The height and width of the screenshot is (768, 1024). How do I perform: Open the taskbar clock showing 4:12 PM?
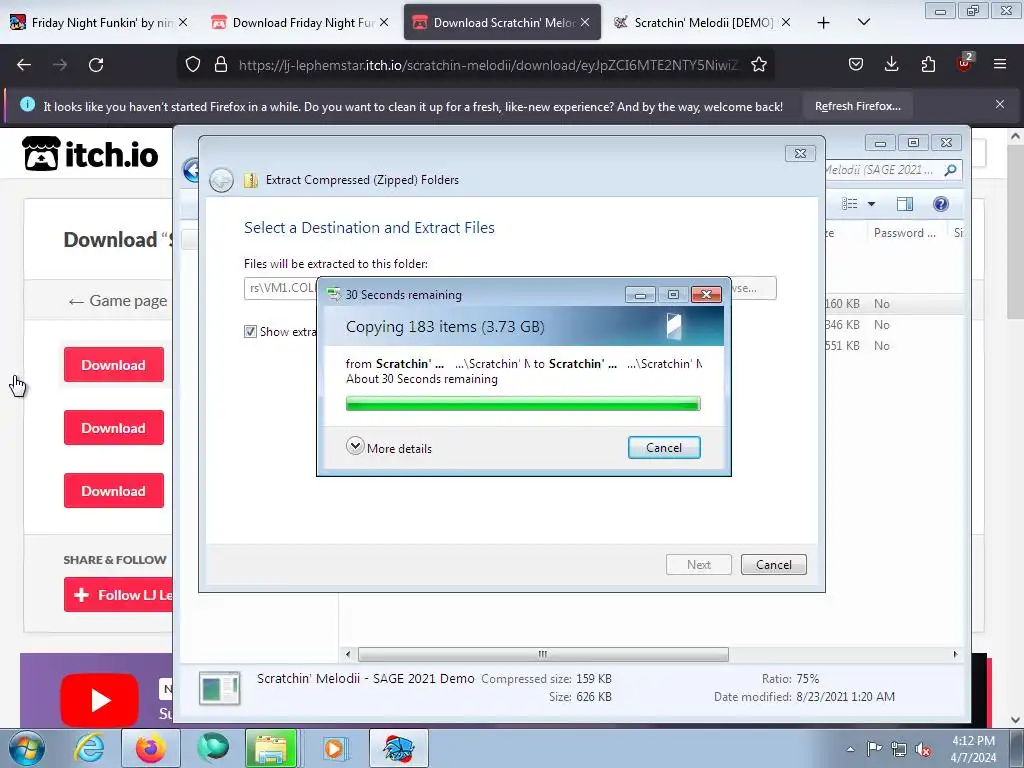973,749
